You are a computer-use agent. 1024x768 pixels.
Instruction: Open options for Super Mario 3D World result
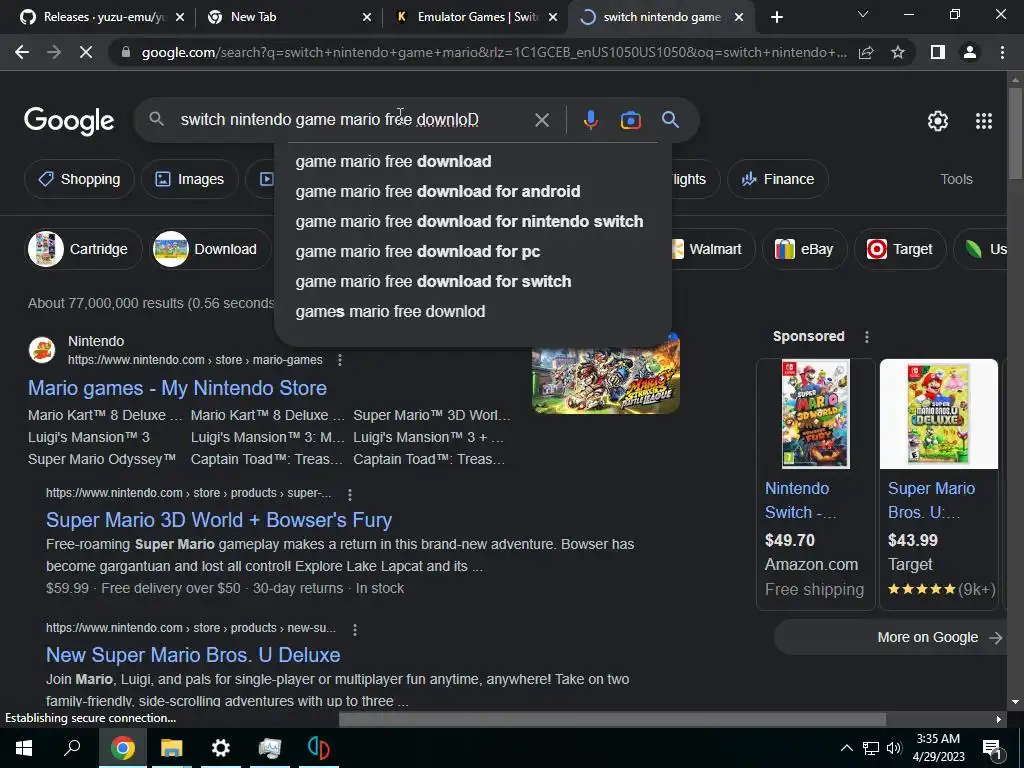[349, 494]
